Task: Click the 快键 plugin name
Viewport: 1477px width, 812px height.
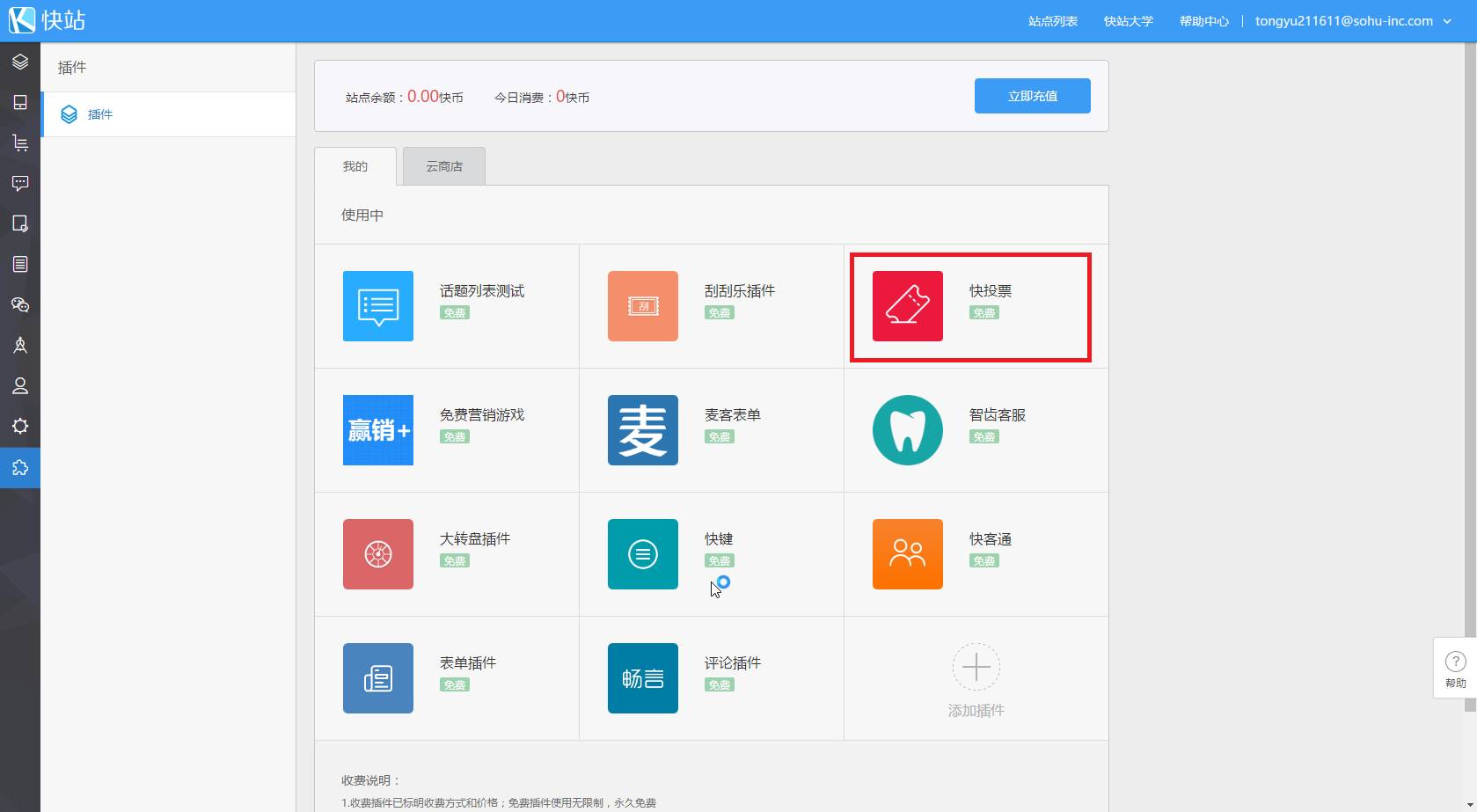Action: tap(719, 539)
